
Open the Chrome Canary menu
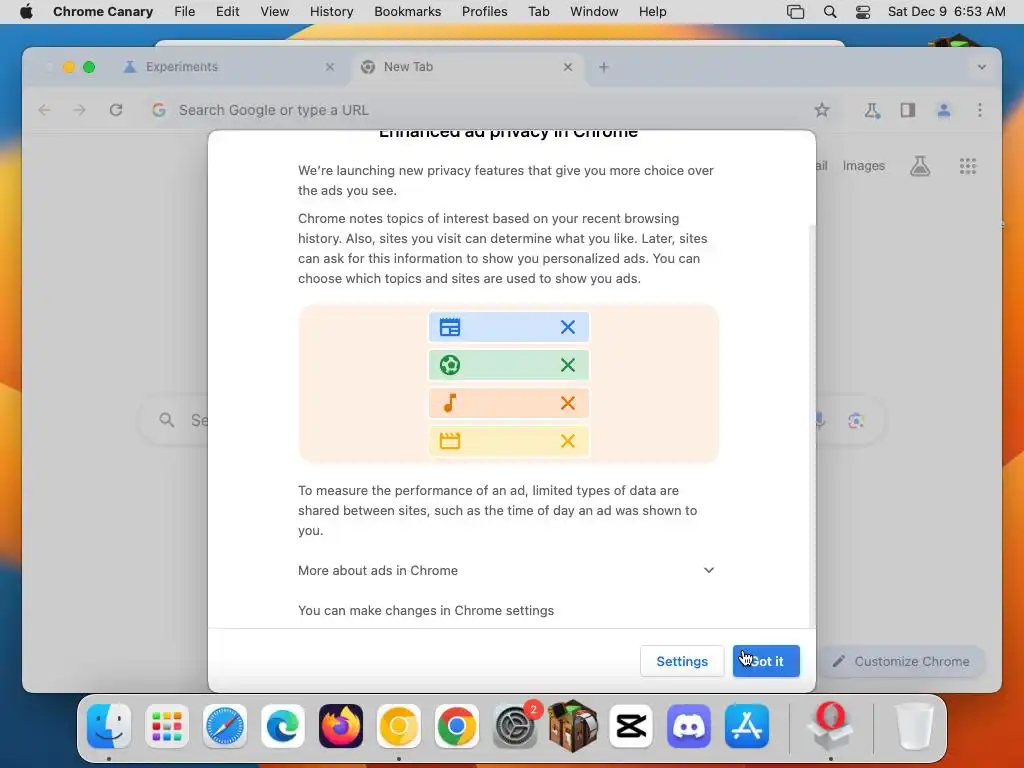(x=103, y=12)
